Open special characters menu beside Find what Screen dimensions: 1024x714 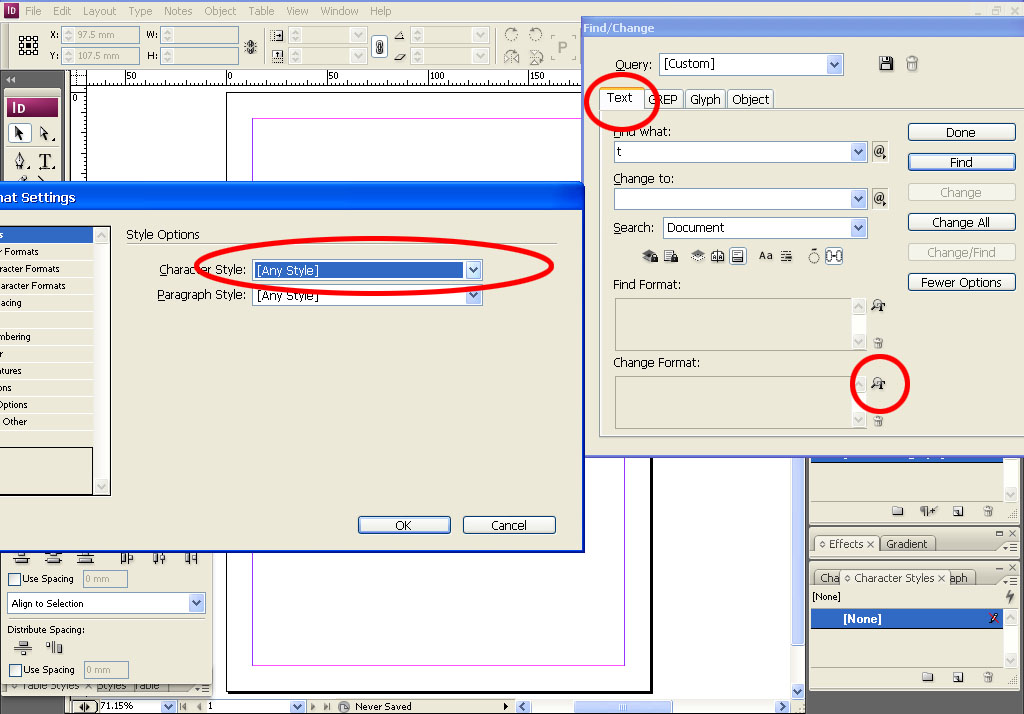880,152
